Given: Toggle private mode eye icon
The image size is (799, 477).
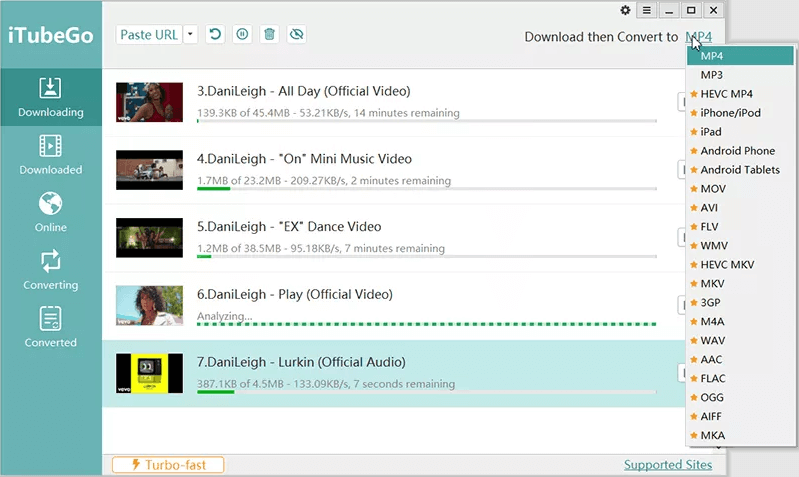Looking at the screenshot, I should pos(297,35).
